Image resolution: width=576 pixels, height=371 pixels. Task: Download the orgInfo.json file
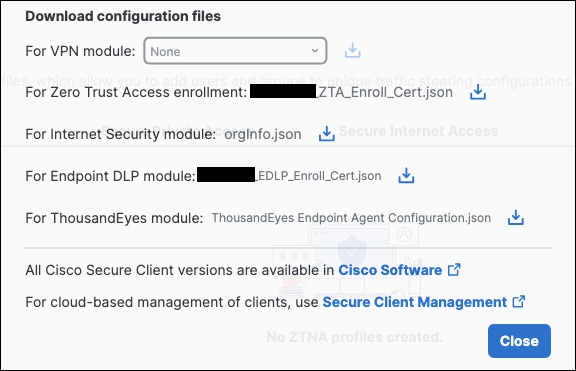pos(327,134)
